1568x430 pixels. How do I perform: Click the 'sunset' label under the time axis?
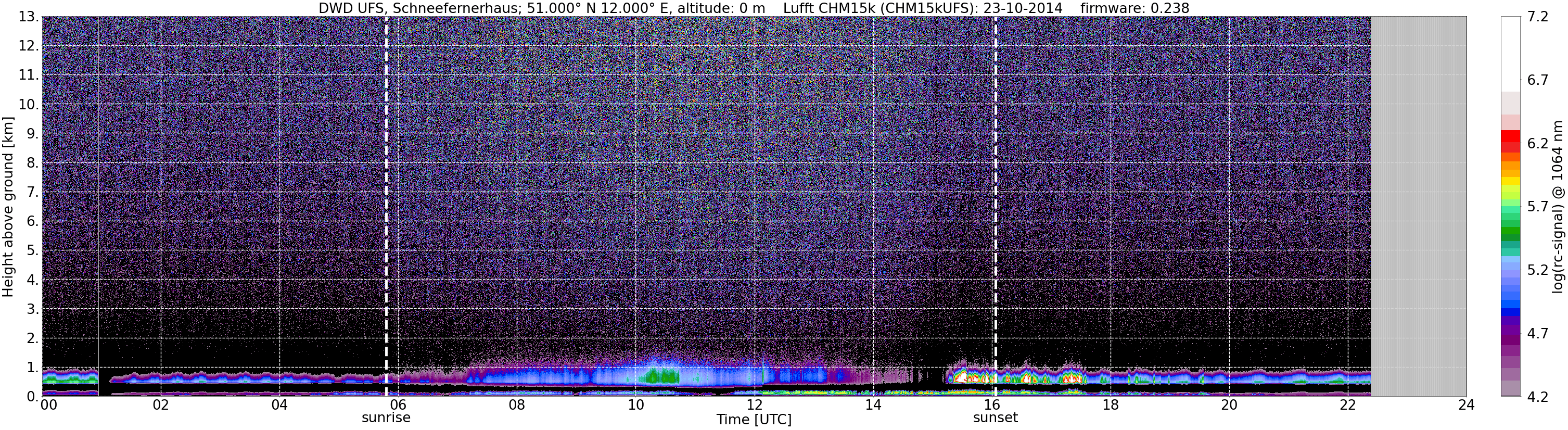(x=995, y=418)
